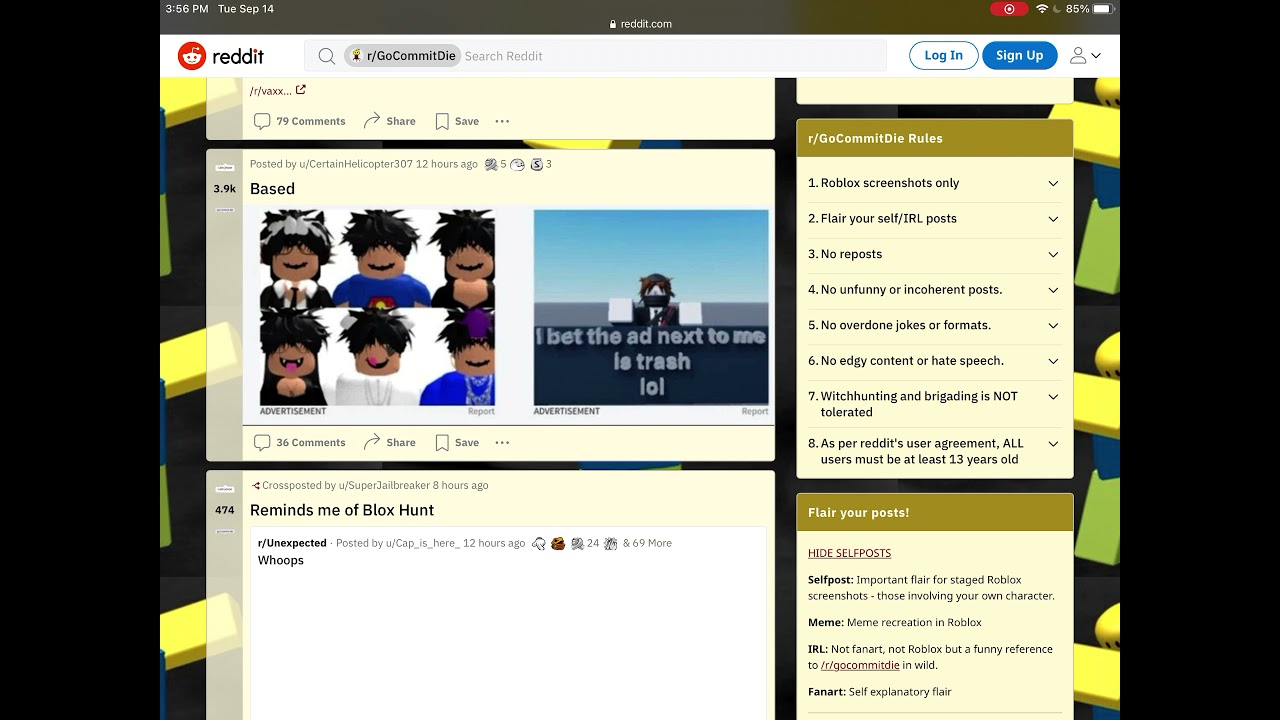Select the '474' vote count

click(x=224, y=510)
